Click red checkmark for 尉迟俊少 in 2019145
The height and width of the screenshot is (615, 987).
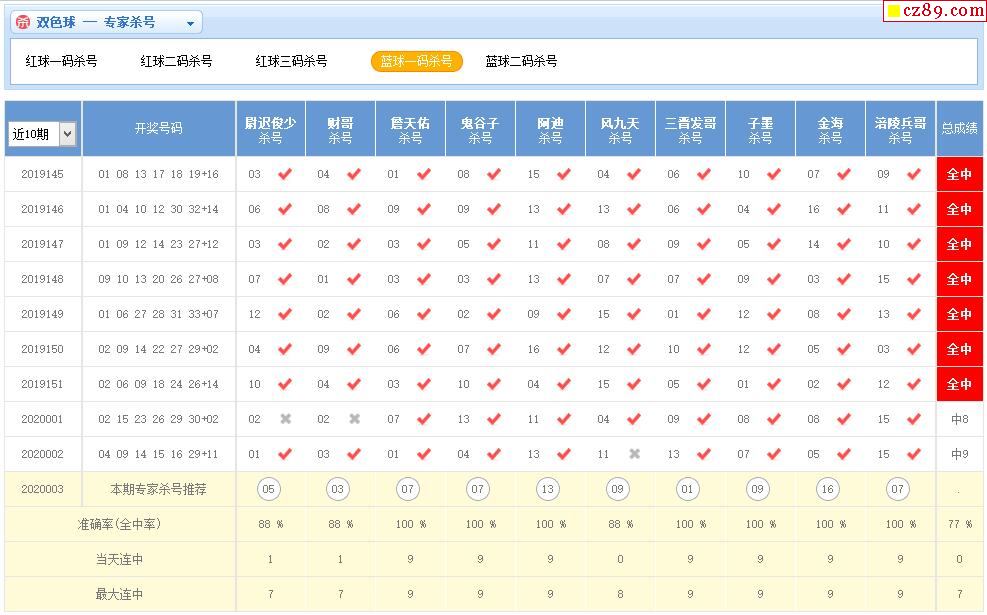(285, 174)
